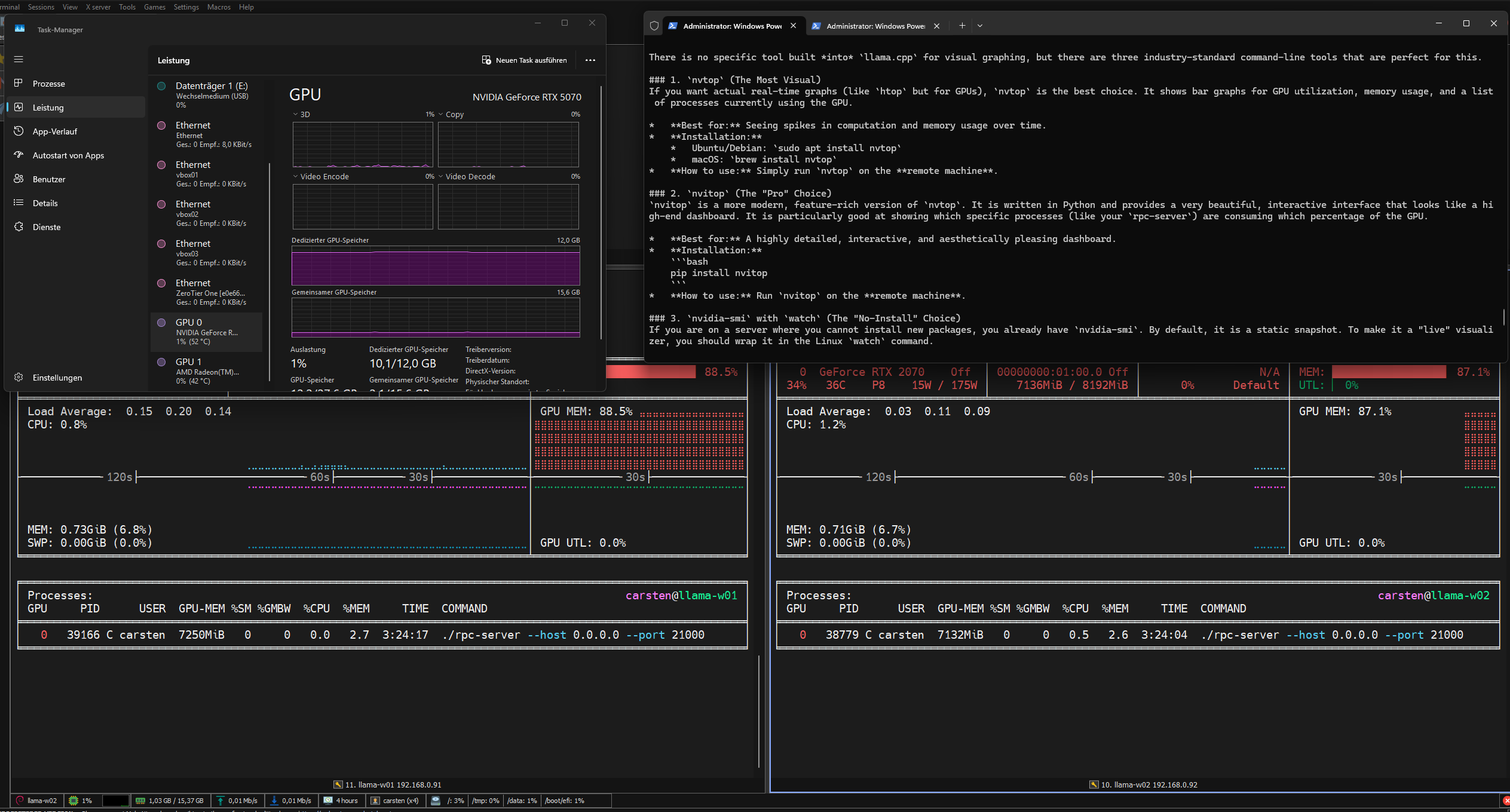Click the Gemeinsamer GPU-Speicher usage graph
The height and width of the screenshot is (812, 1510).
click(x=436, y=318)
